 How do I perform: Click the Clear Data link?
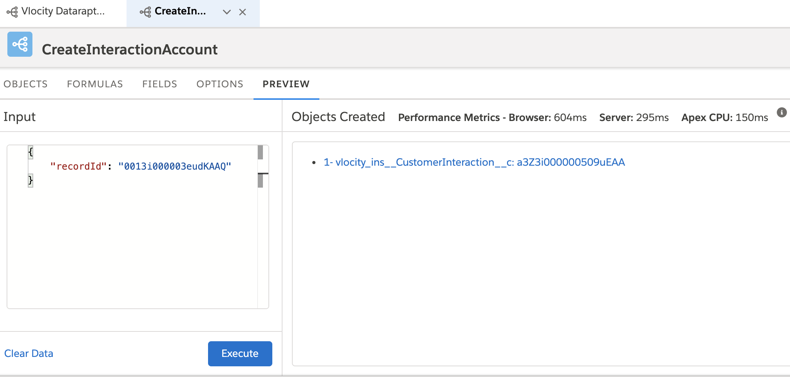pyautogui.click(x=29, y=354)
